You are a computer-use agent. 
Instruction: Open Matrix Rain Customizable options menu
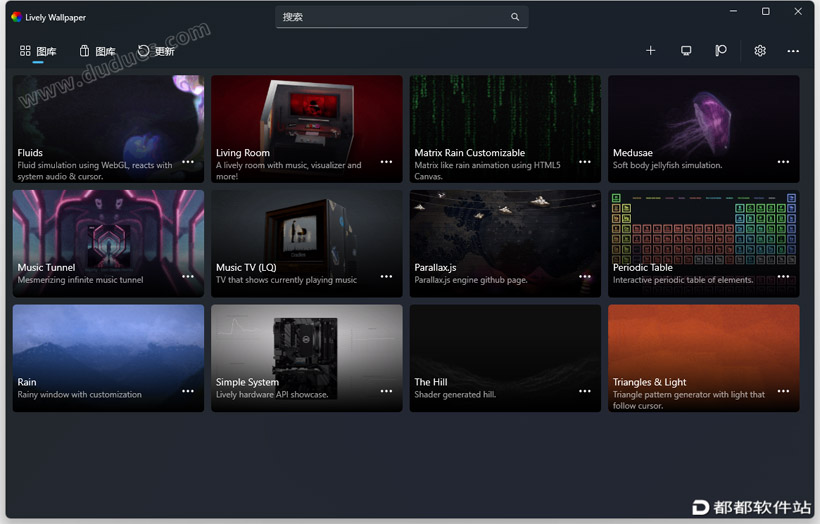[585, 162]
